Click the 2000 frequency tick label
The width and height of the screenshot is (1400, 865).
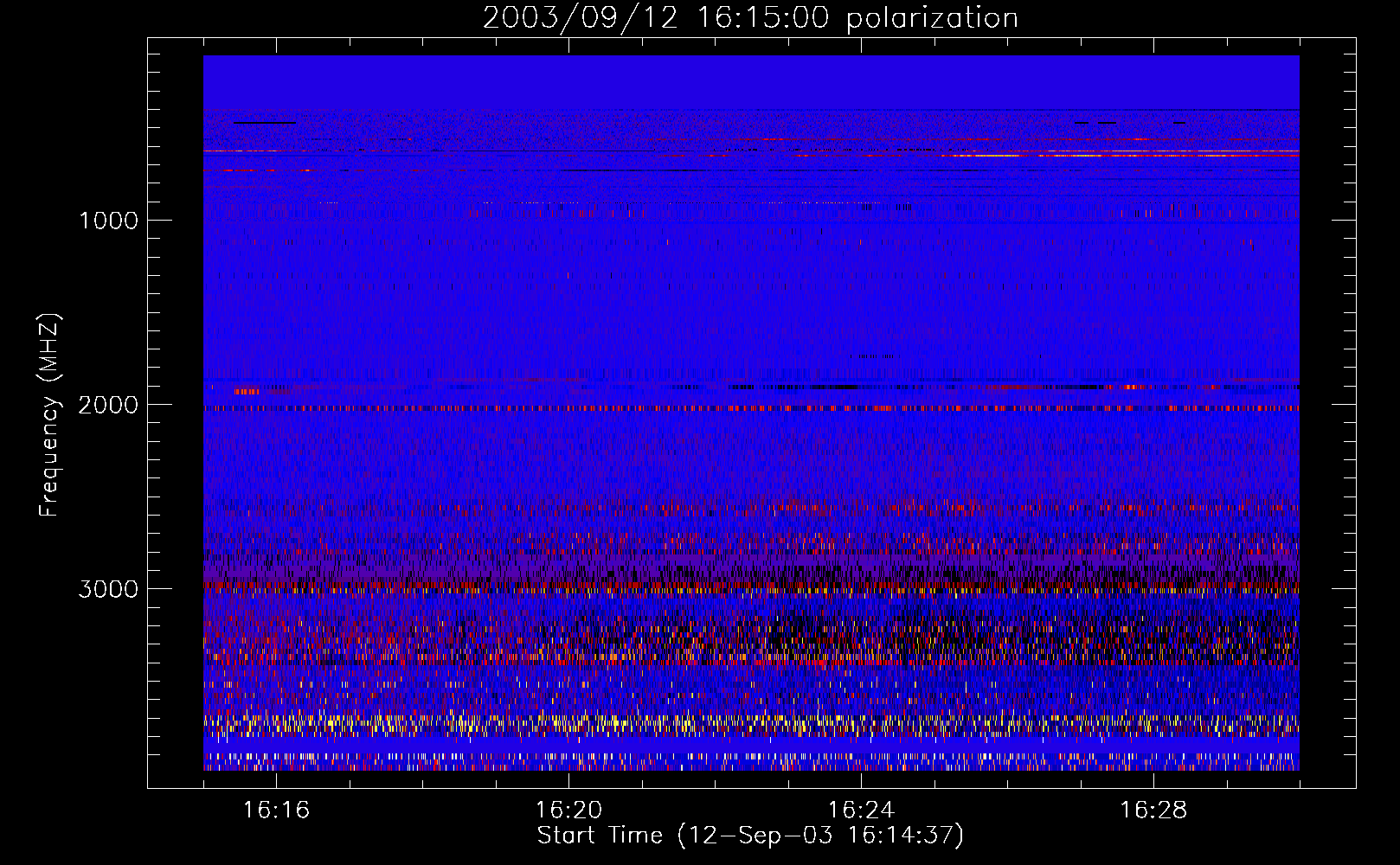click(108, 405)
